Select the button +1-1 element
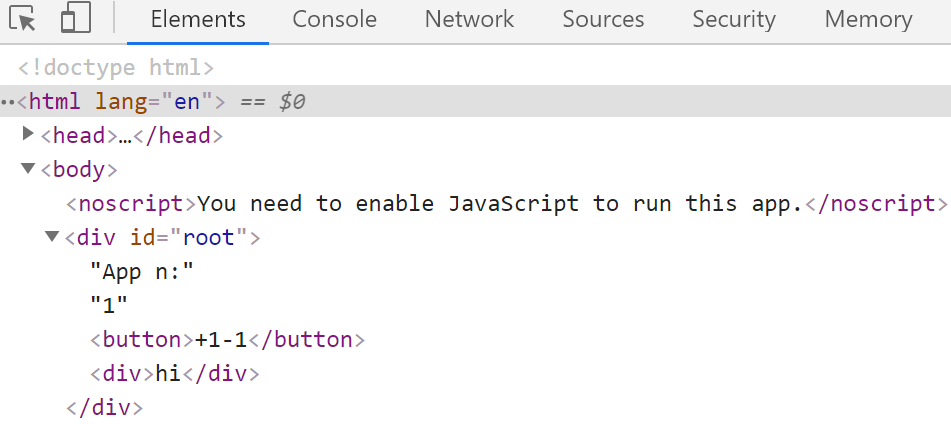This screenshot has width=951, height=424. (228, 339)
